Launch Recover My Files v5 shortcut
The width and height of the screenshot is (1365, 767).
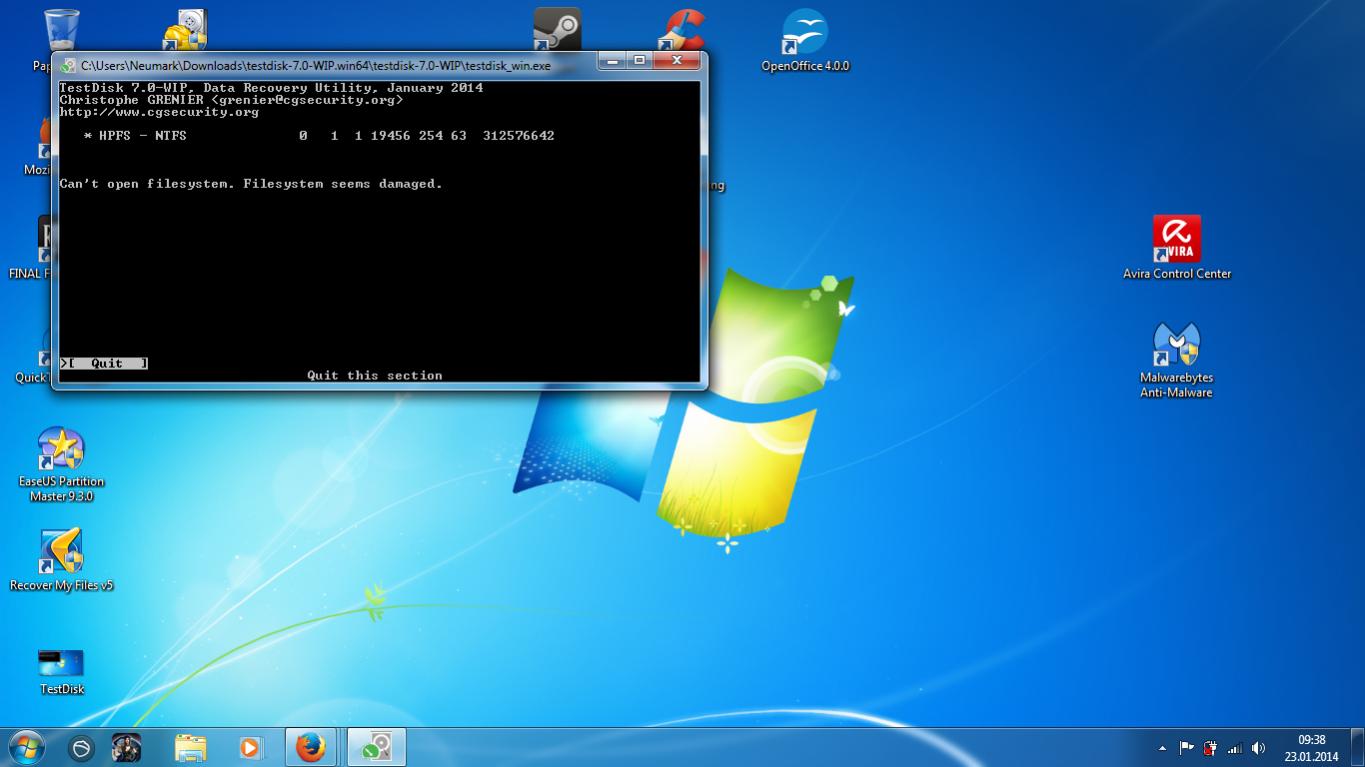pos(61,560)
